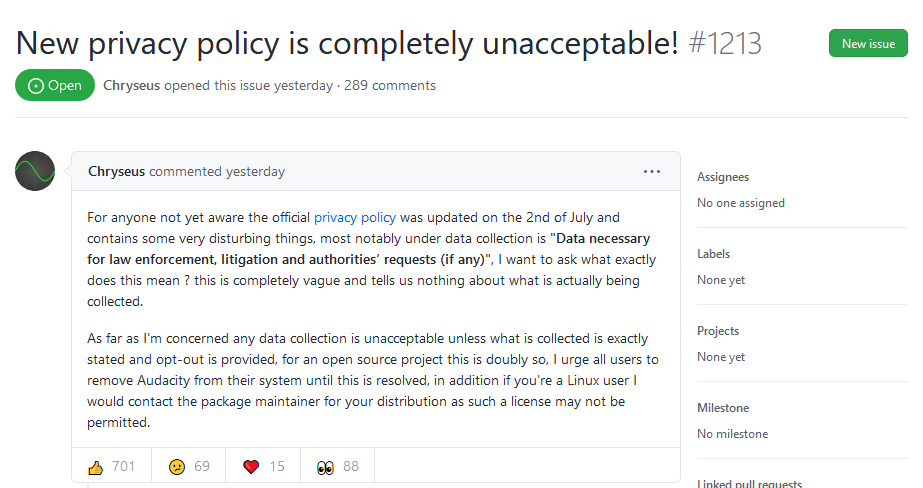Open Chryseus profile in comment header
Viewport: 923px width, 488px height.
pos(117,171)
